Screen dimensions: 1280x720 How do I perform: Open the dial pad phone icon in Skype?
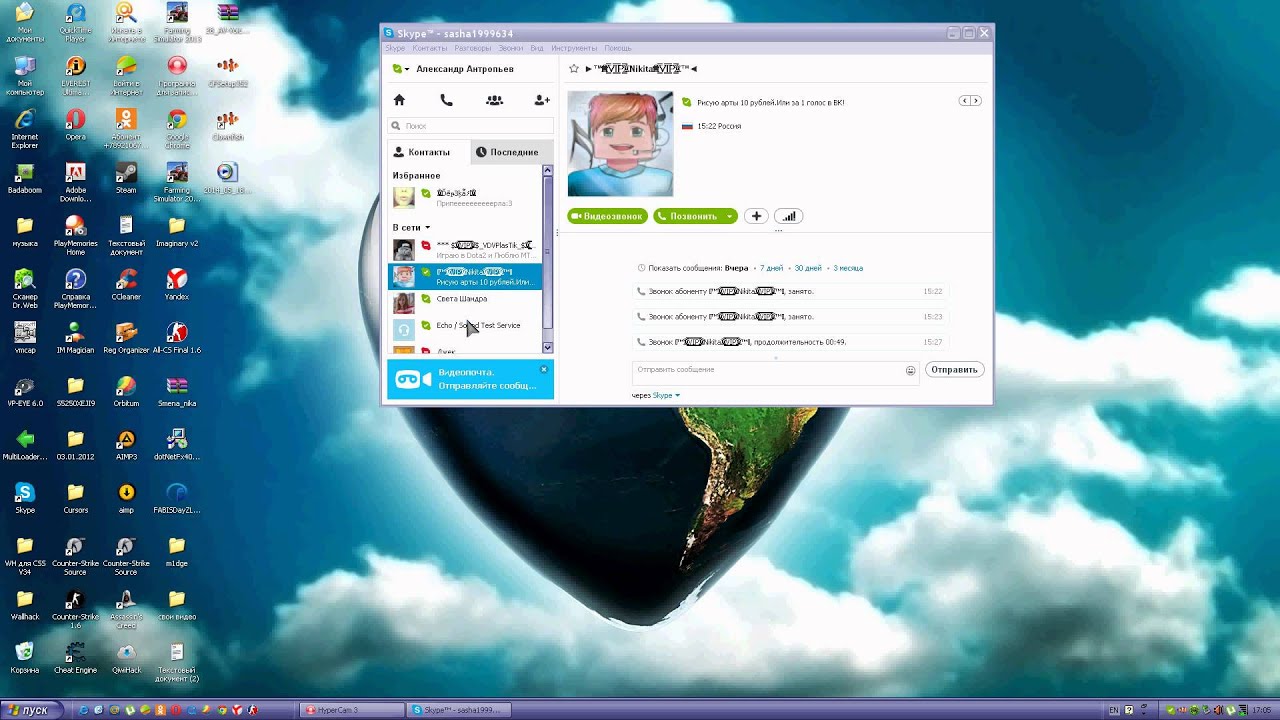click(x=446, y=100)
